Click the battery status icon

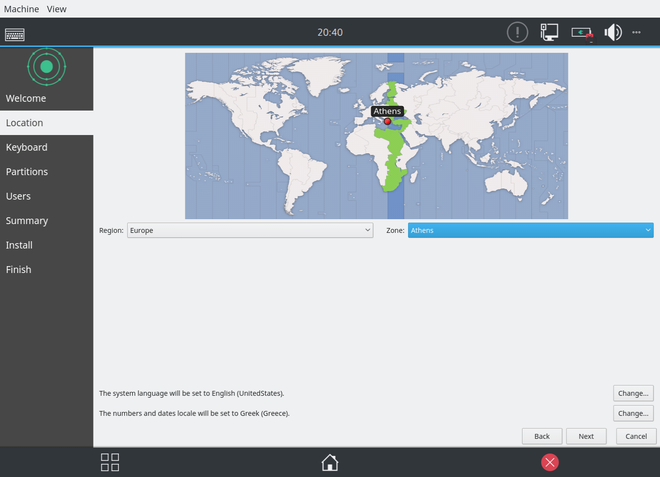click(x=582, y=32)
